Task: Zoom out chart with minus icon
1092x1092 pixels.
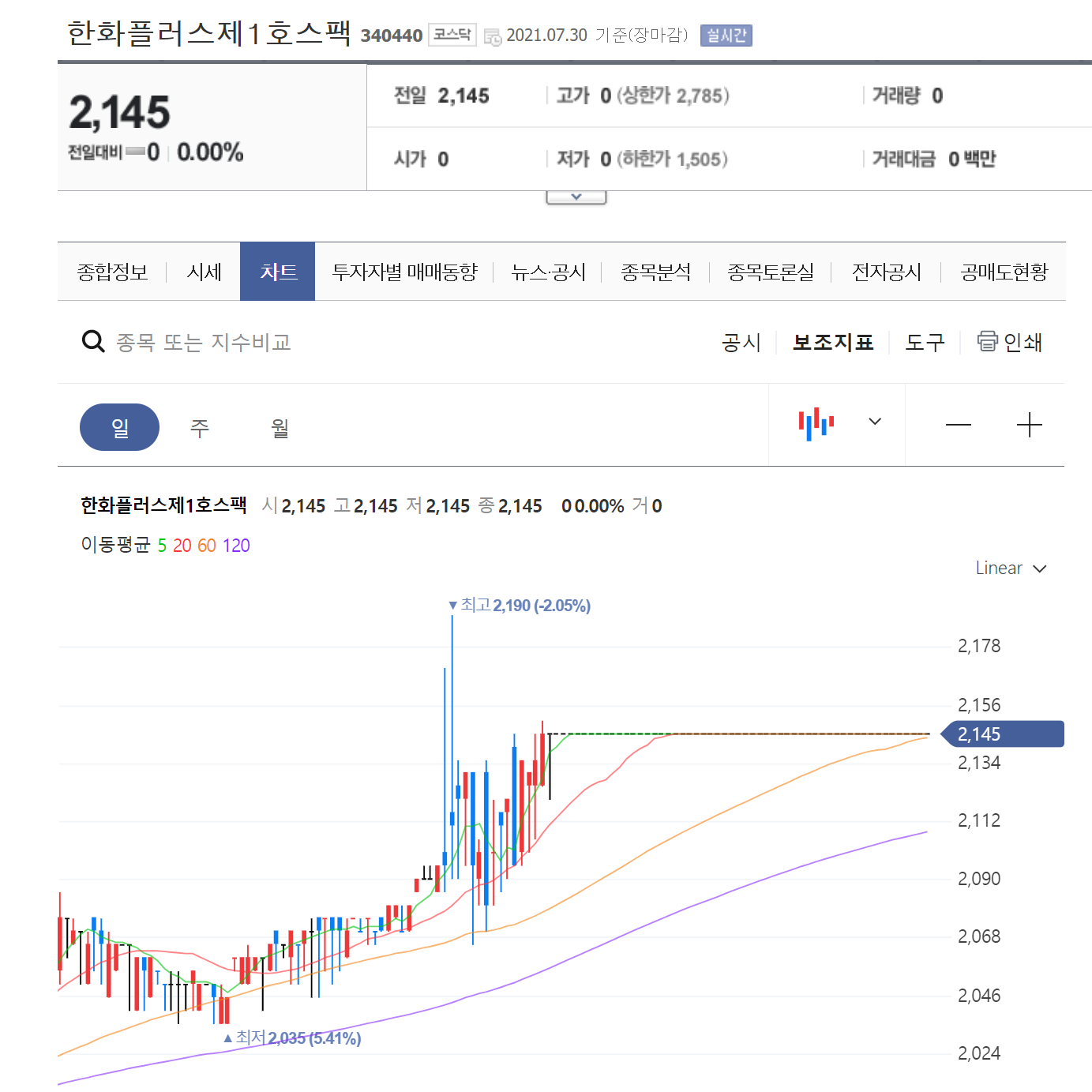Action: click(959, 425)
